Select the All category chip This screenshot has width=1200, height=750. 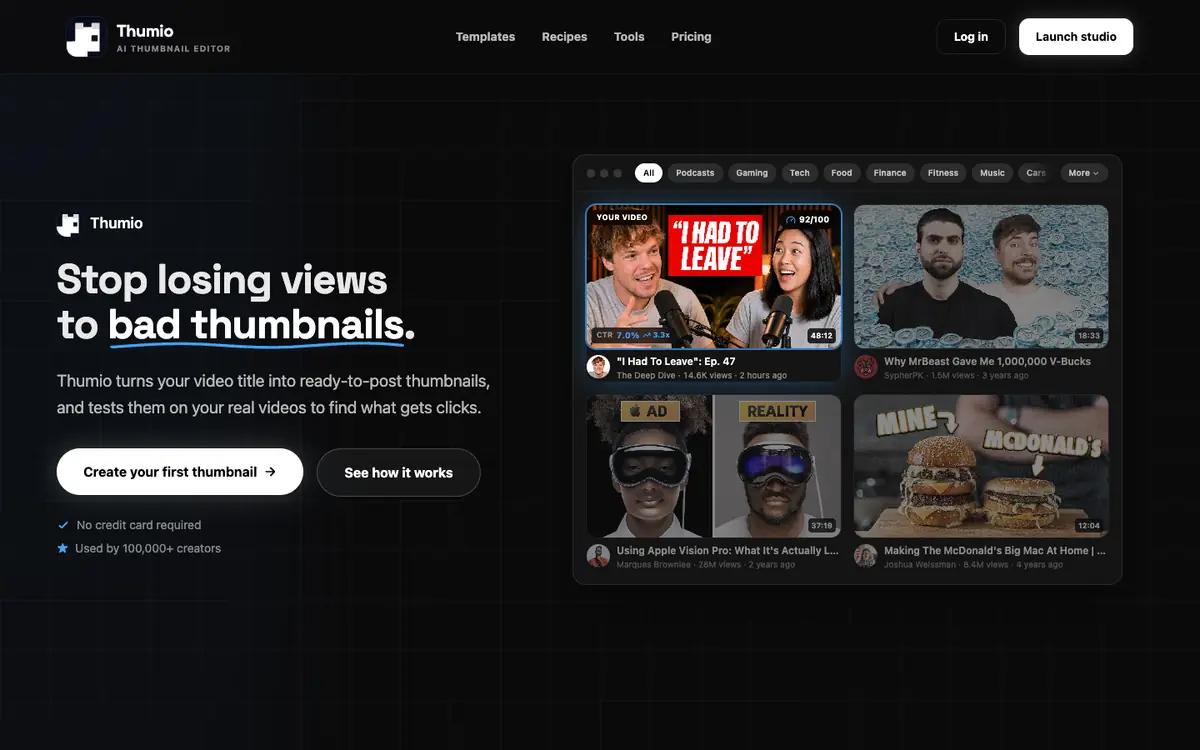[649, 173]
